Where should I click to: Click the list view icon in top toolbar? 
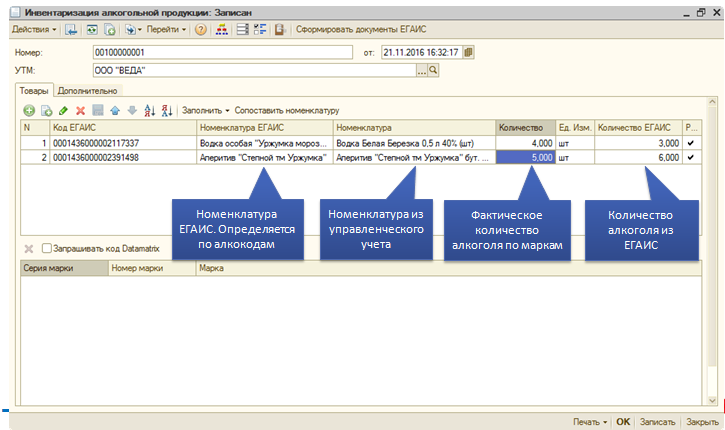(243, 30)
